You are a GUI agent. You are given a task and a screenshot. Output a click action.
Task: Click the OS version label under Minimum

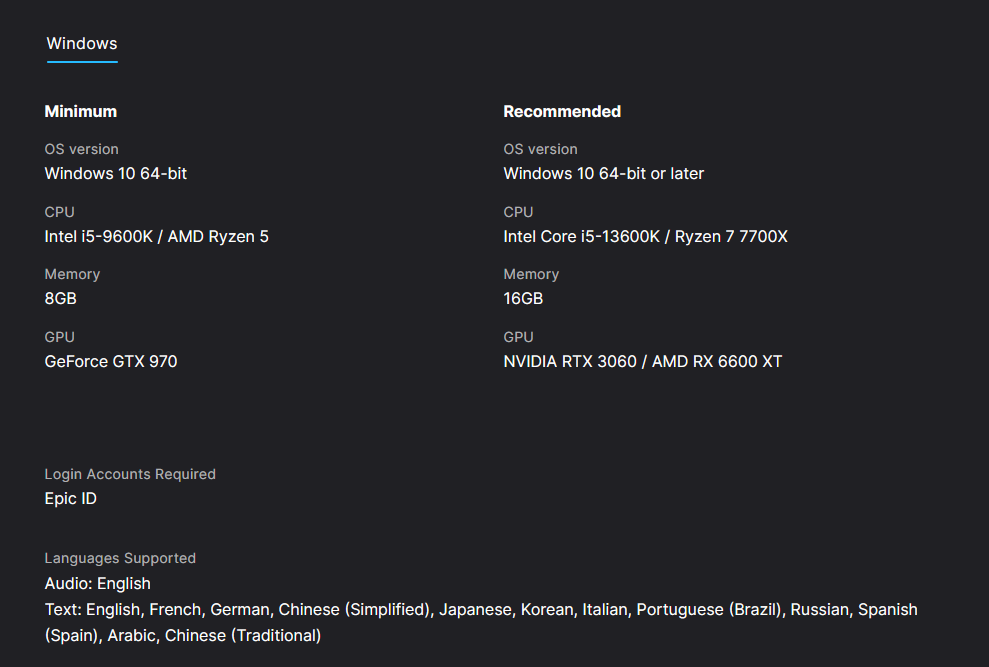point(81,150)
